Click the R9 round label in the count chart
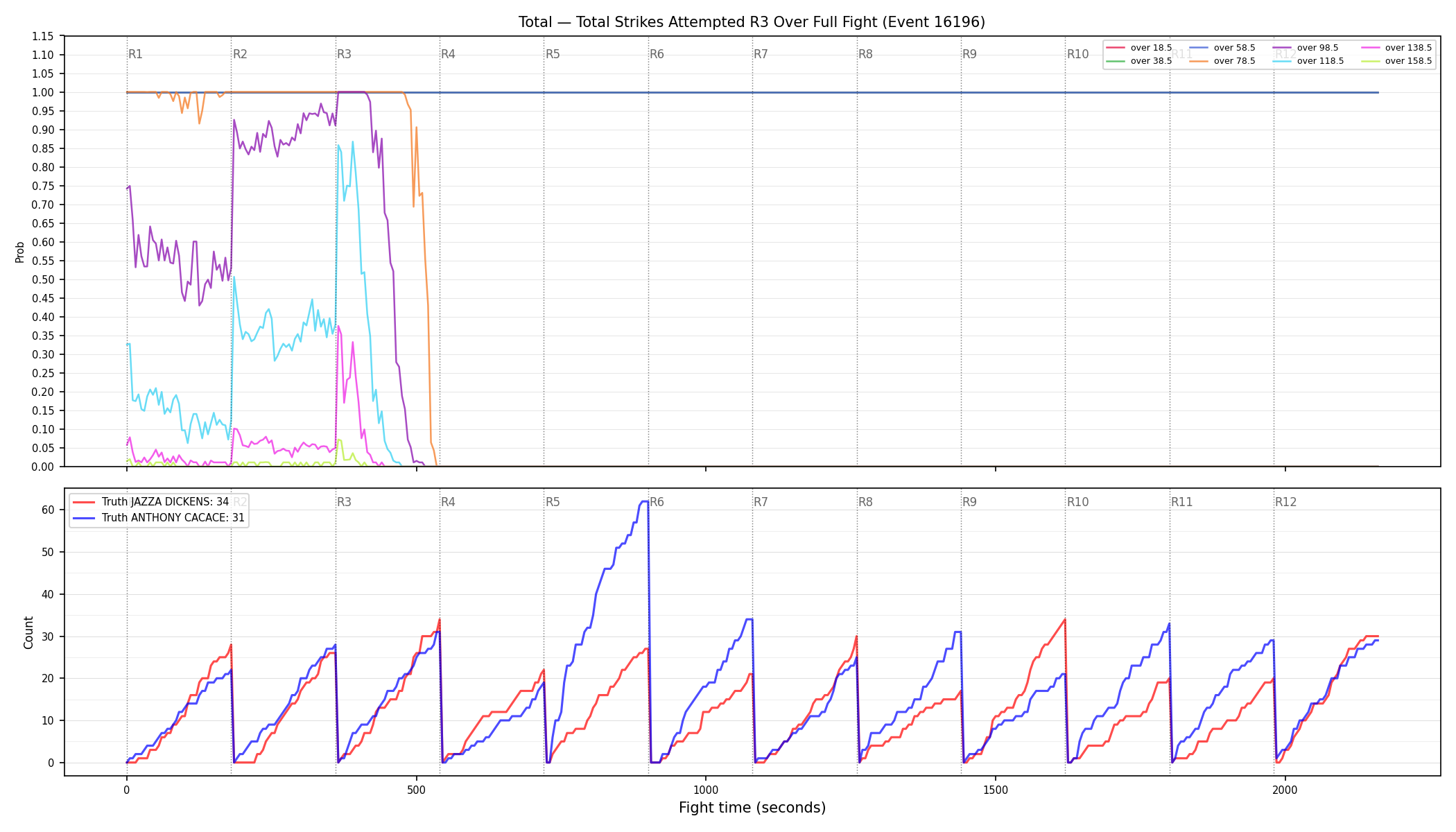Image resolution: width=1456 pixels, height=832 pixels. tap(969, 502)
